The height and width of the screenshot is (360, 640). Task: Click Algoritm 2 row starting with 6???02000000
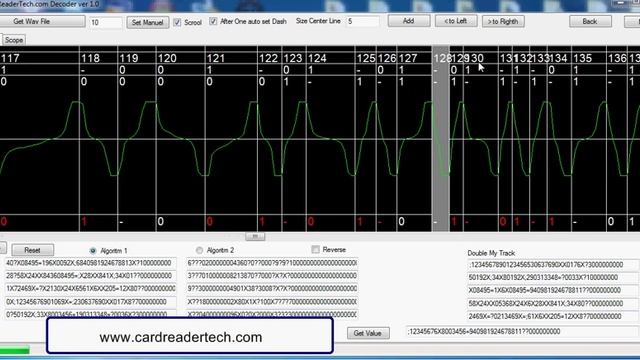pos(272,263)
